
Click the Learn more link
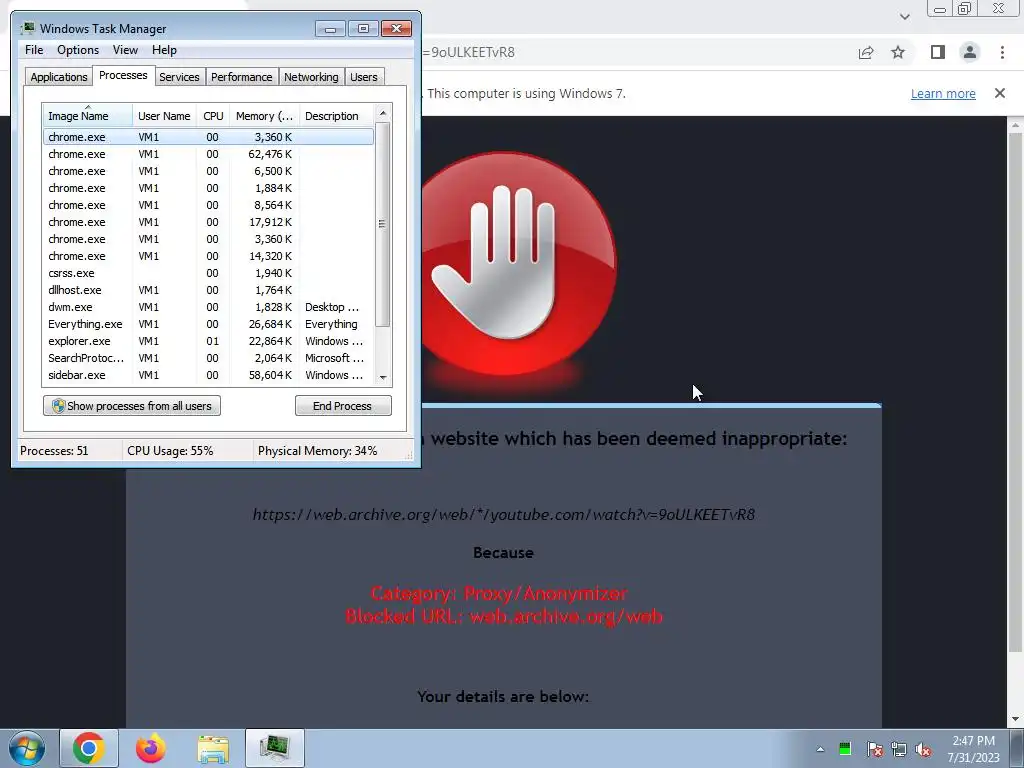pyautogui.click(x=943, y=93)
